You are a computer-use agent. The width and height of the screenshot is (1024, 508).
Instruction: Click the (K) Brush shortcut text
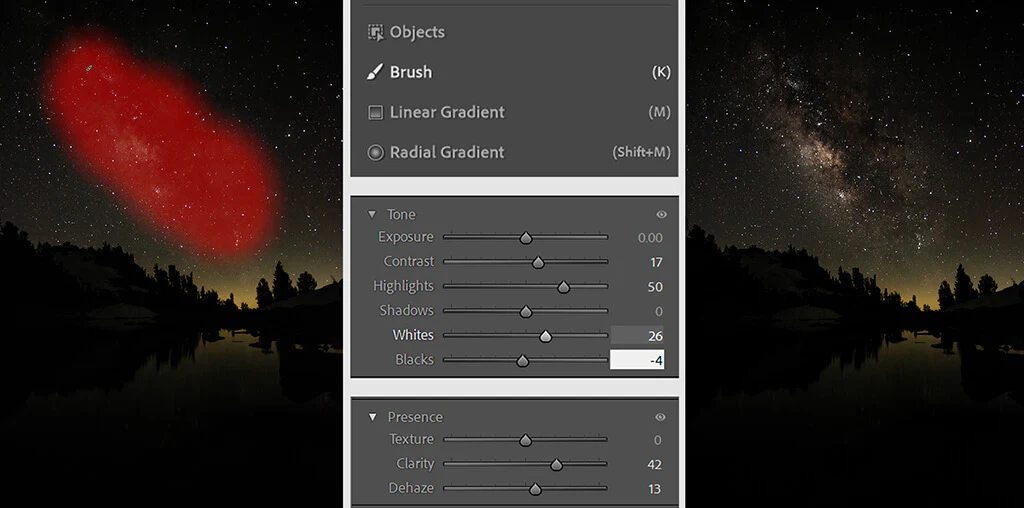coord(661,72)
